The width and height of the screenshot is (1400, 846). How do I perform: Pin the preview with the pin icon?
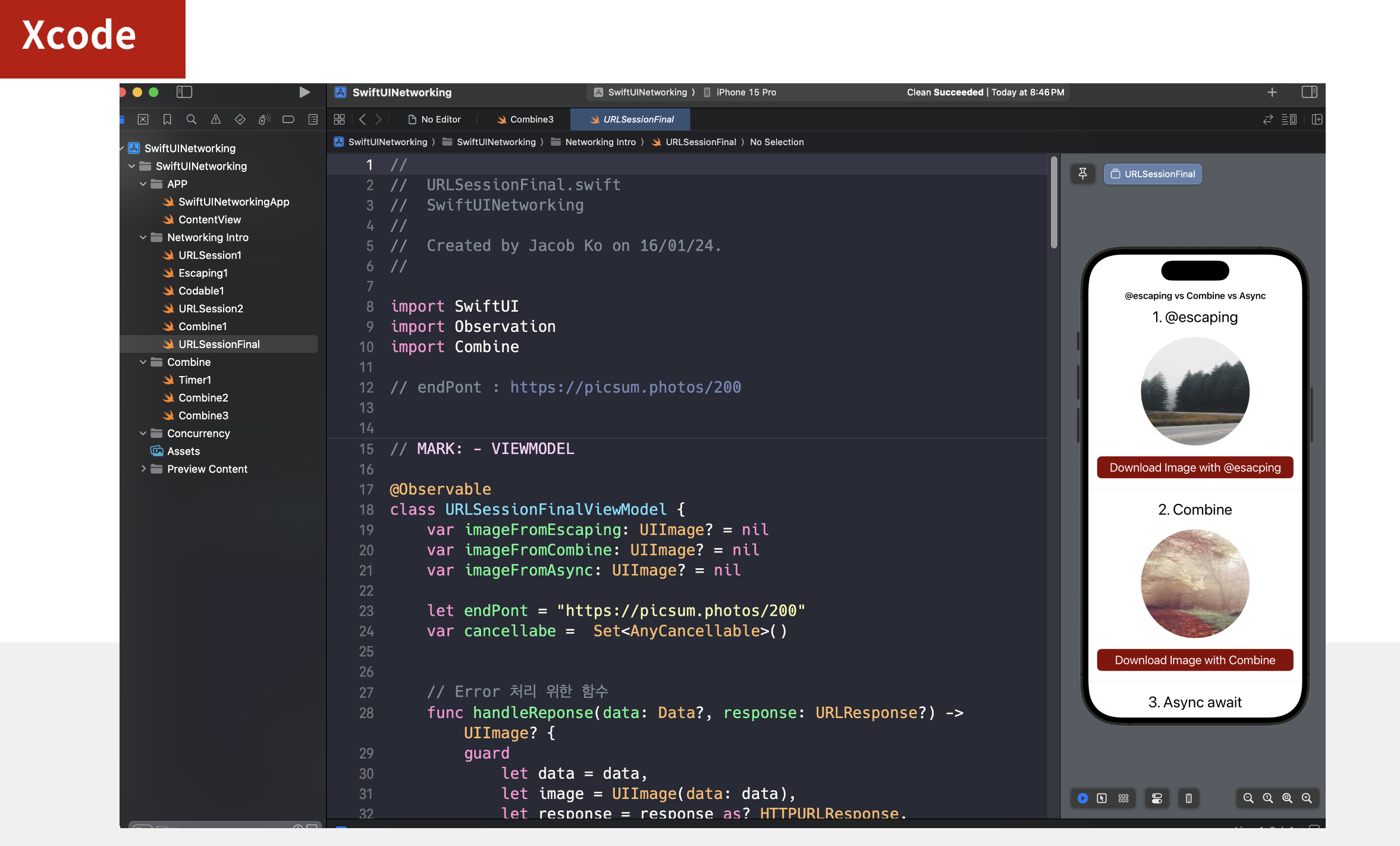point(1083,174)
